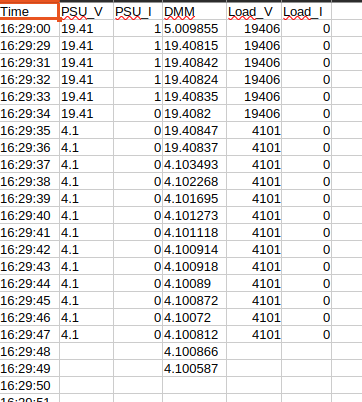
Task: Select the time cell 16:29:35
Action: pos(30,131)
